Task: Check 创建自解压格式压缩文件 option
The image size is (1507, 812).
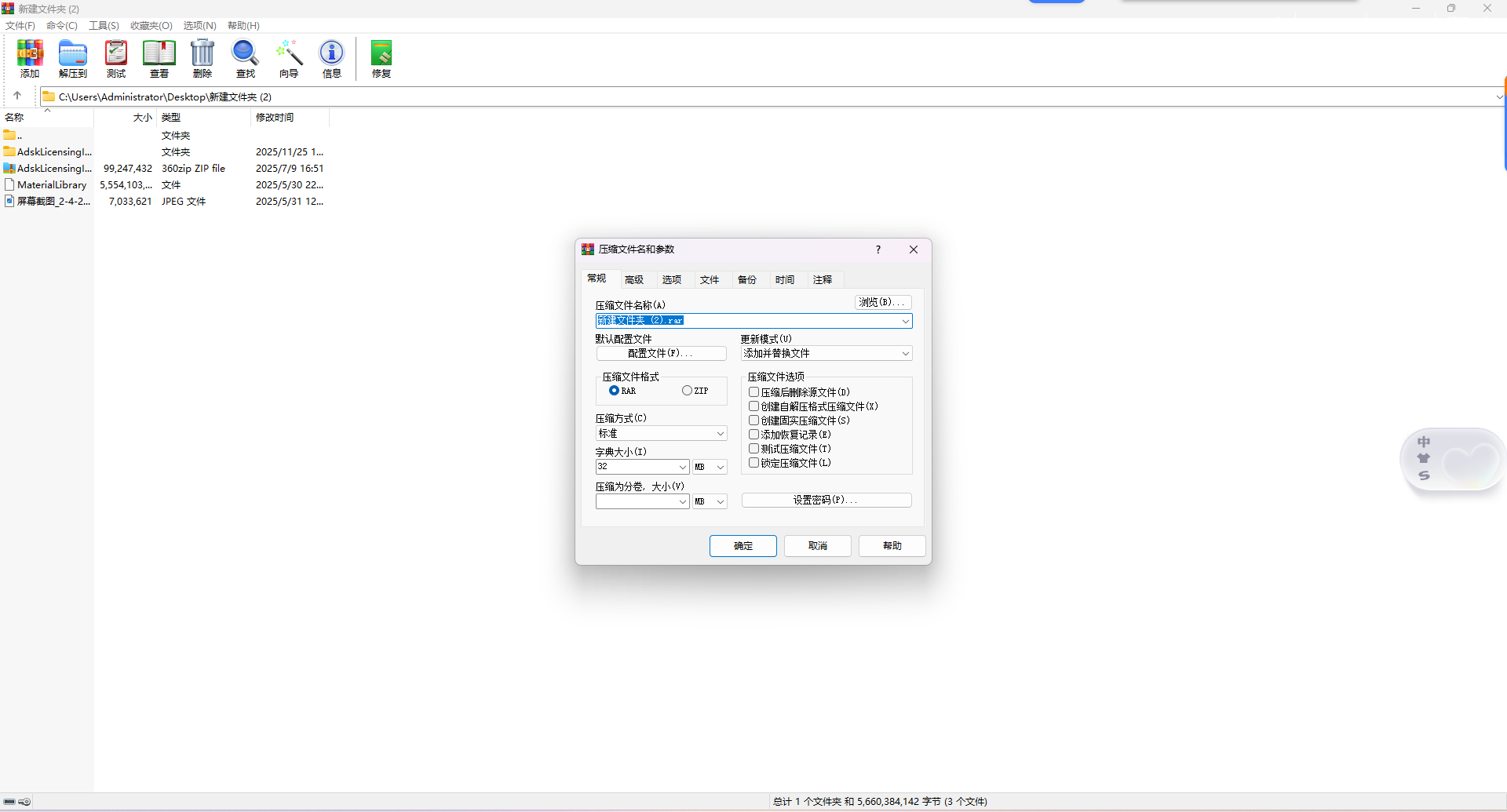Action: (x=754, y=406)
